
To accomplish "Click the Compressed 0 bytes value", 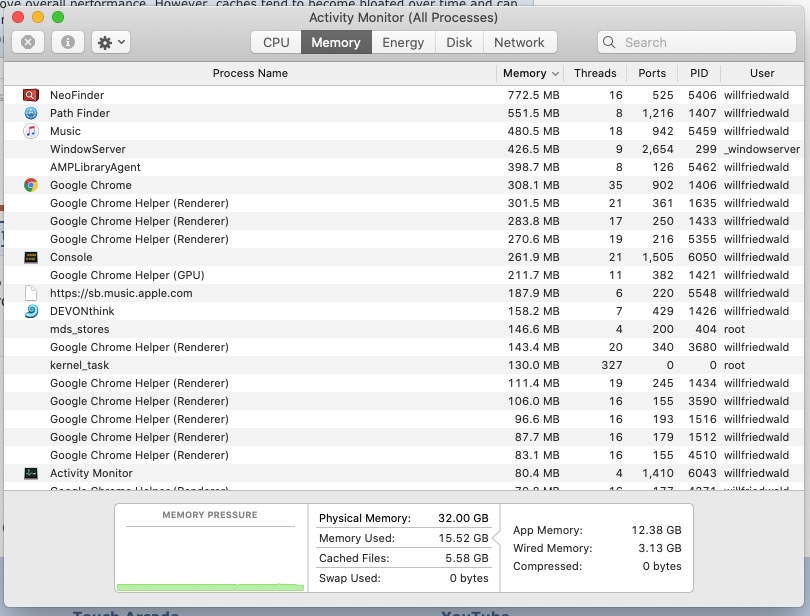I will [x=662, y=566].
